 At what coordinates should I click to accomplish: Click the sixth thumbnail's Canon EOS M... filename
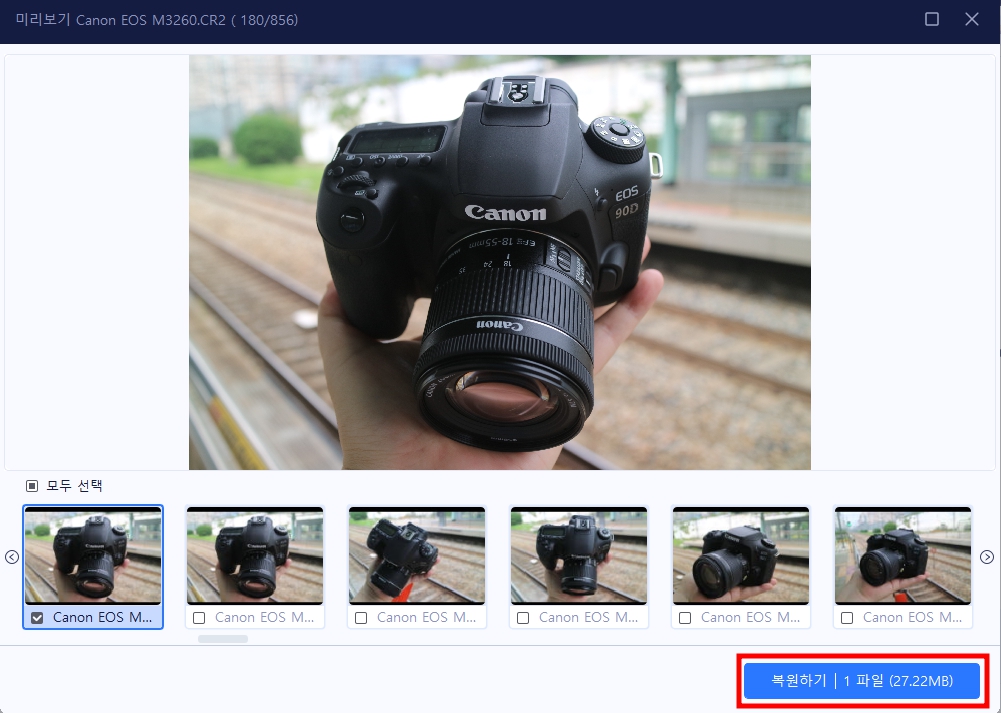(913, 618)
